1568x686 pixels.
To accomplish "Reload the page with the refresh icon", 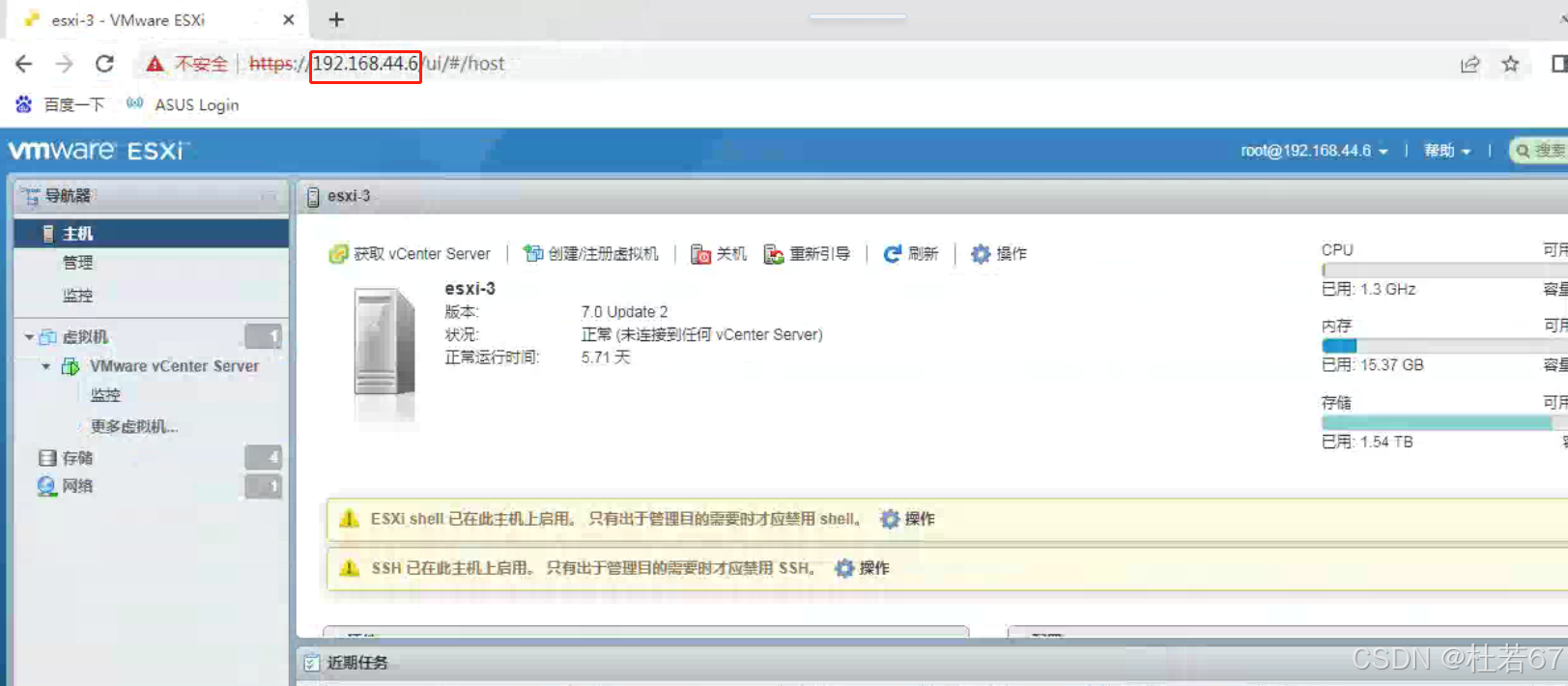I will coord(104,64).
